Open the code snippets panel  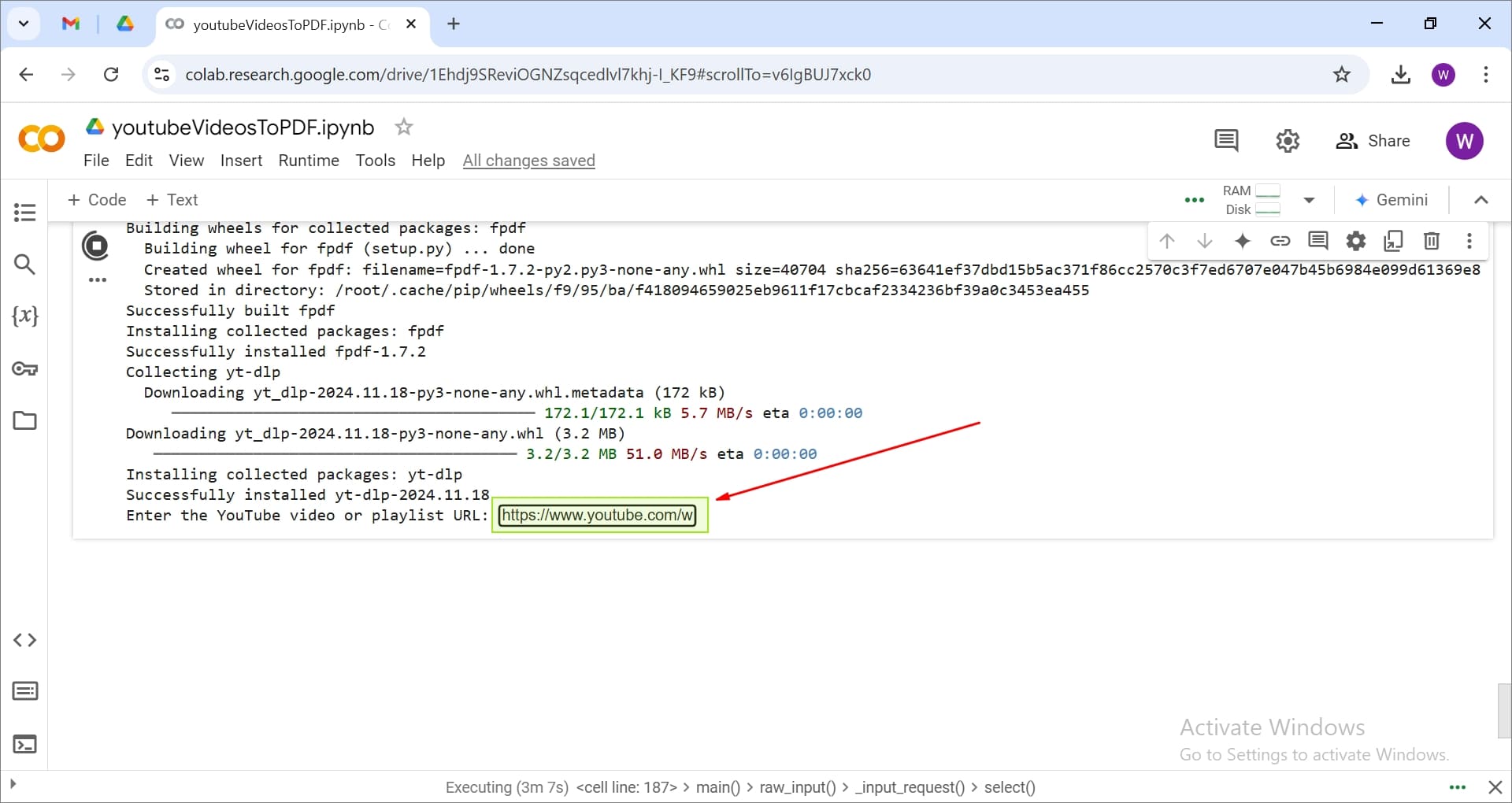24,640
